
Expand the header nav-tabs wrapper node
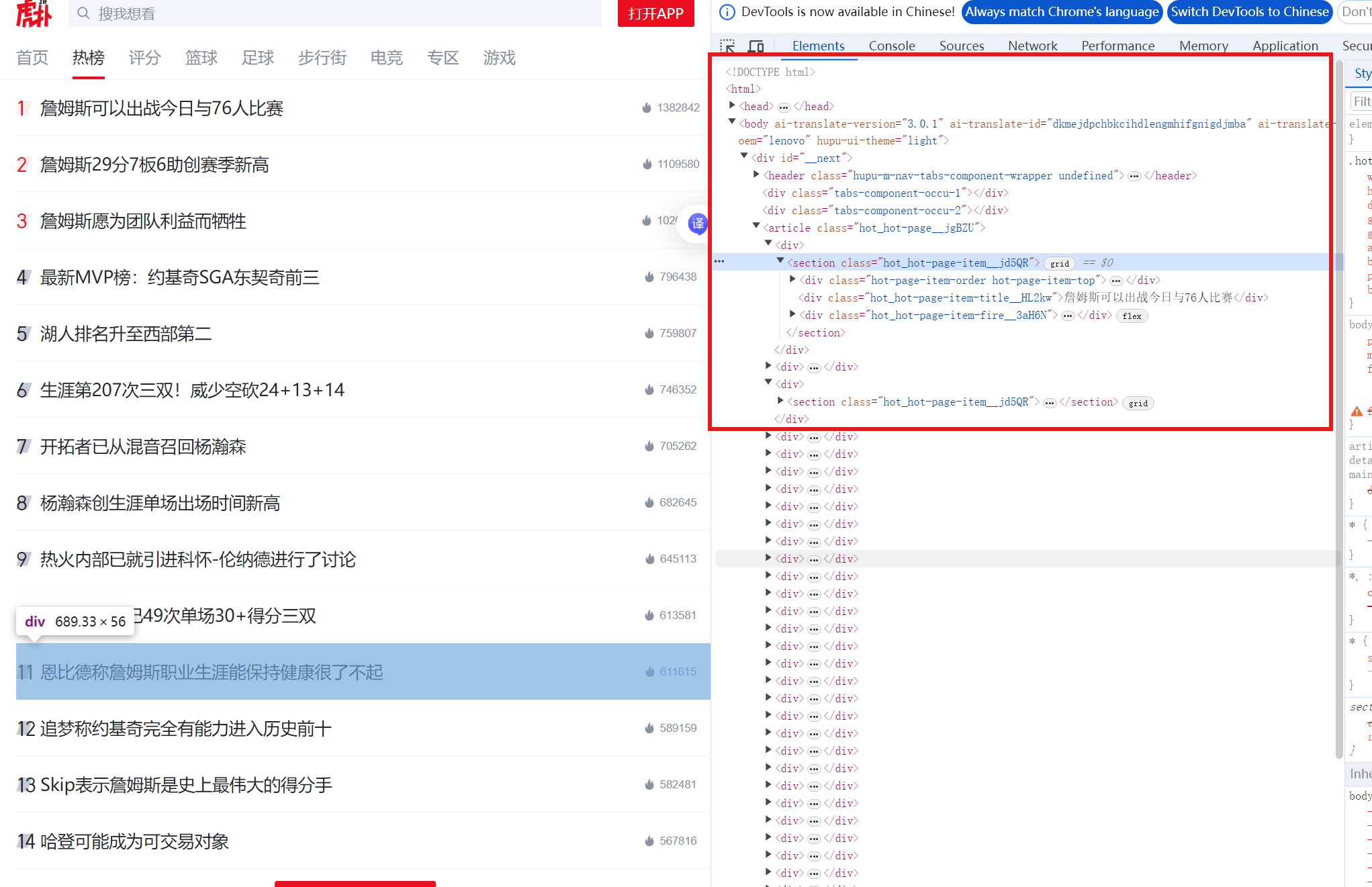coord(757,175)
